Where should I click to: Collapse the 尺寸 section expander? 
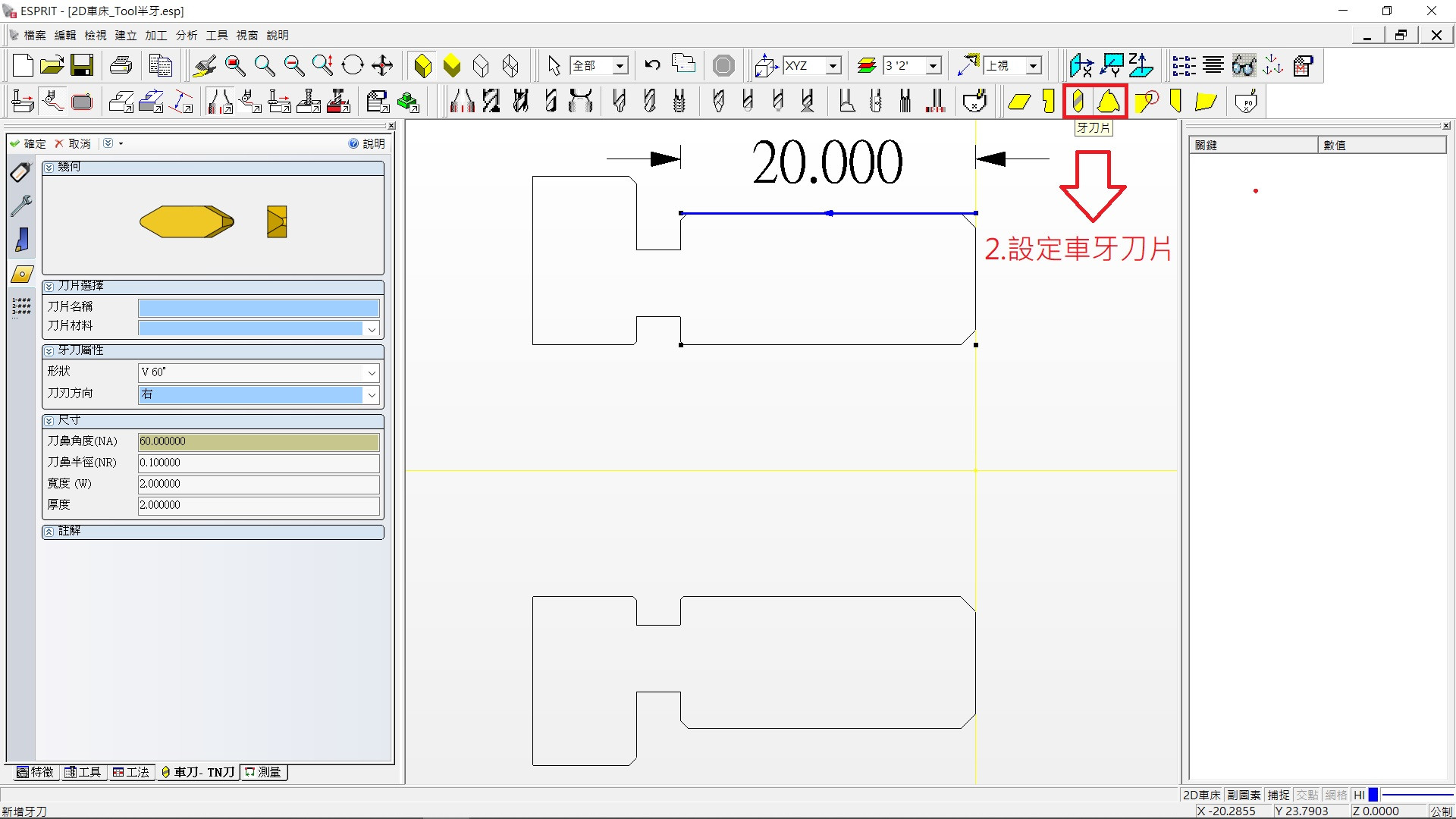point(49,420)
